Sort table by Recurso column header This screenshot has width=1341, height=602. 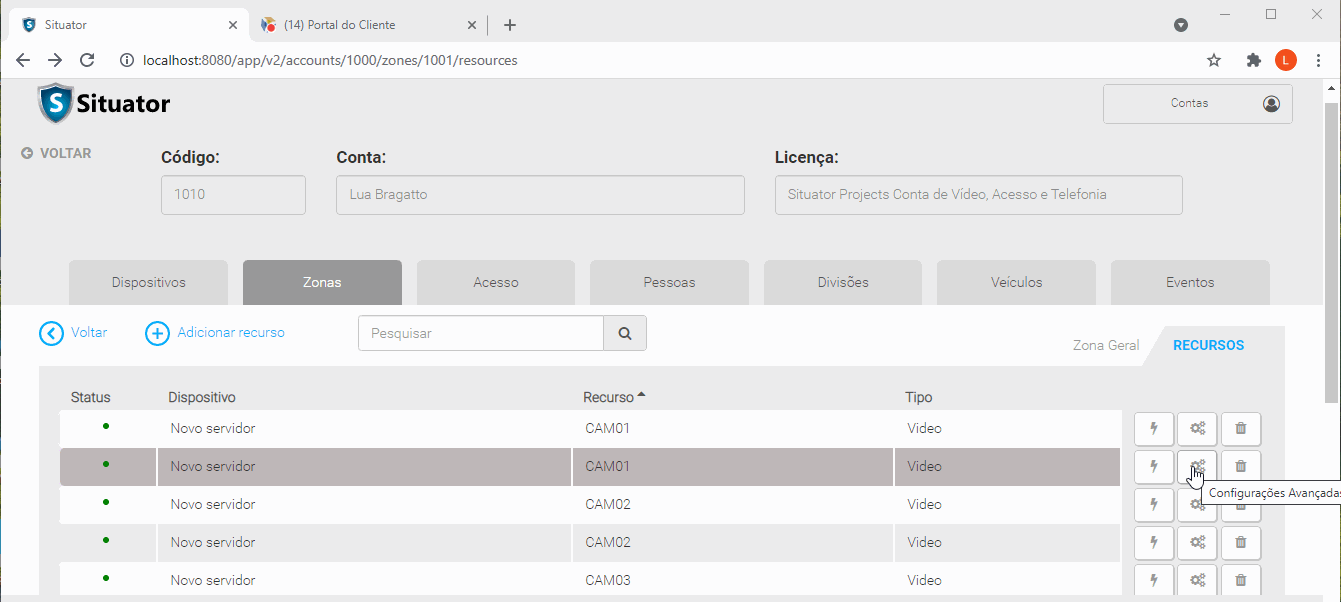click(x=609, y=397)
